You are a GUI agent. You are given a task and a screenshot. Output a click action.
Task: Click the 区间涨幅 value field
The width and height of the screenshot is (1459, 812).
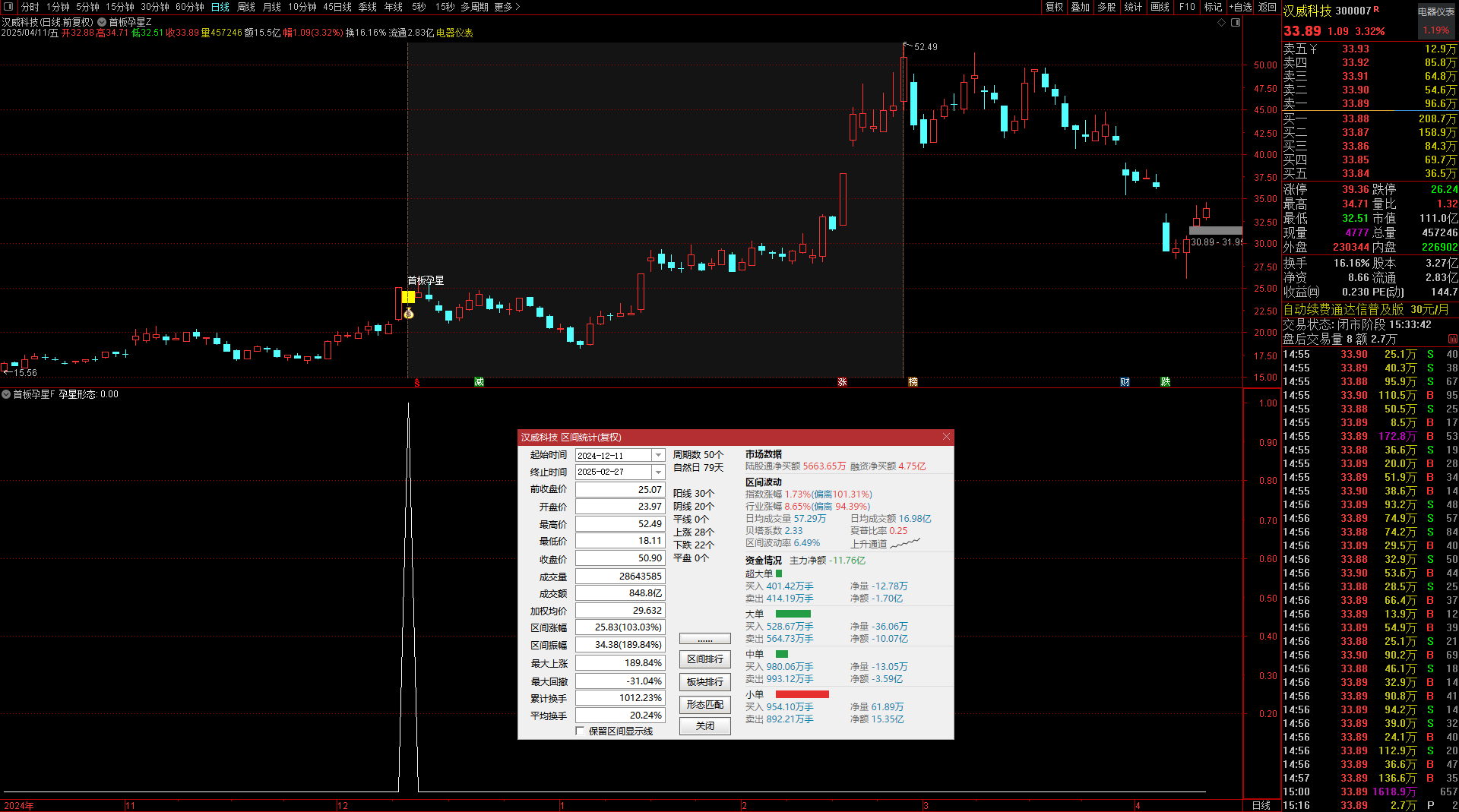(x=620, y=627)
